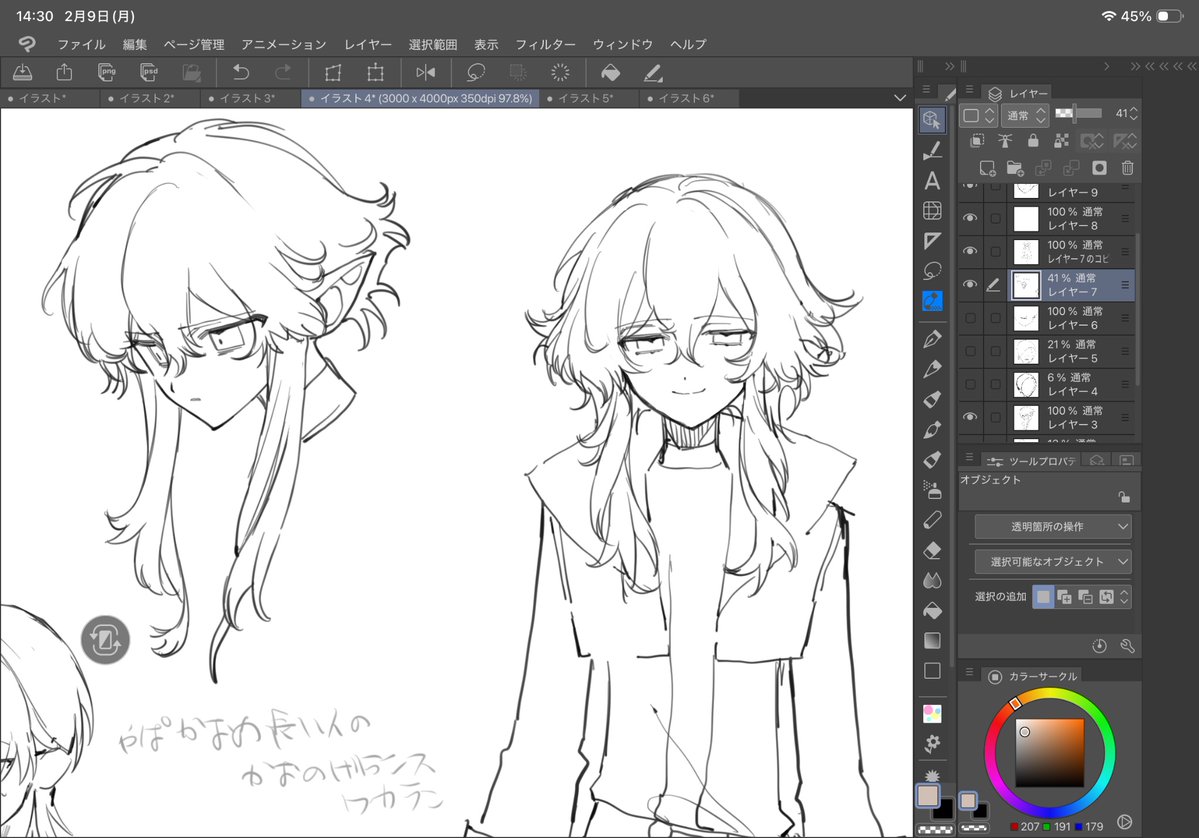This screenshot has height=838, width=1199.
Task: Hide レイヤー 7 のコピー with its eye icon
Action: [970, 251]
